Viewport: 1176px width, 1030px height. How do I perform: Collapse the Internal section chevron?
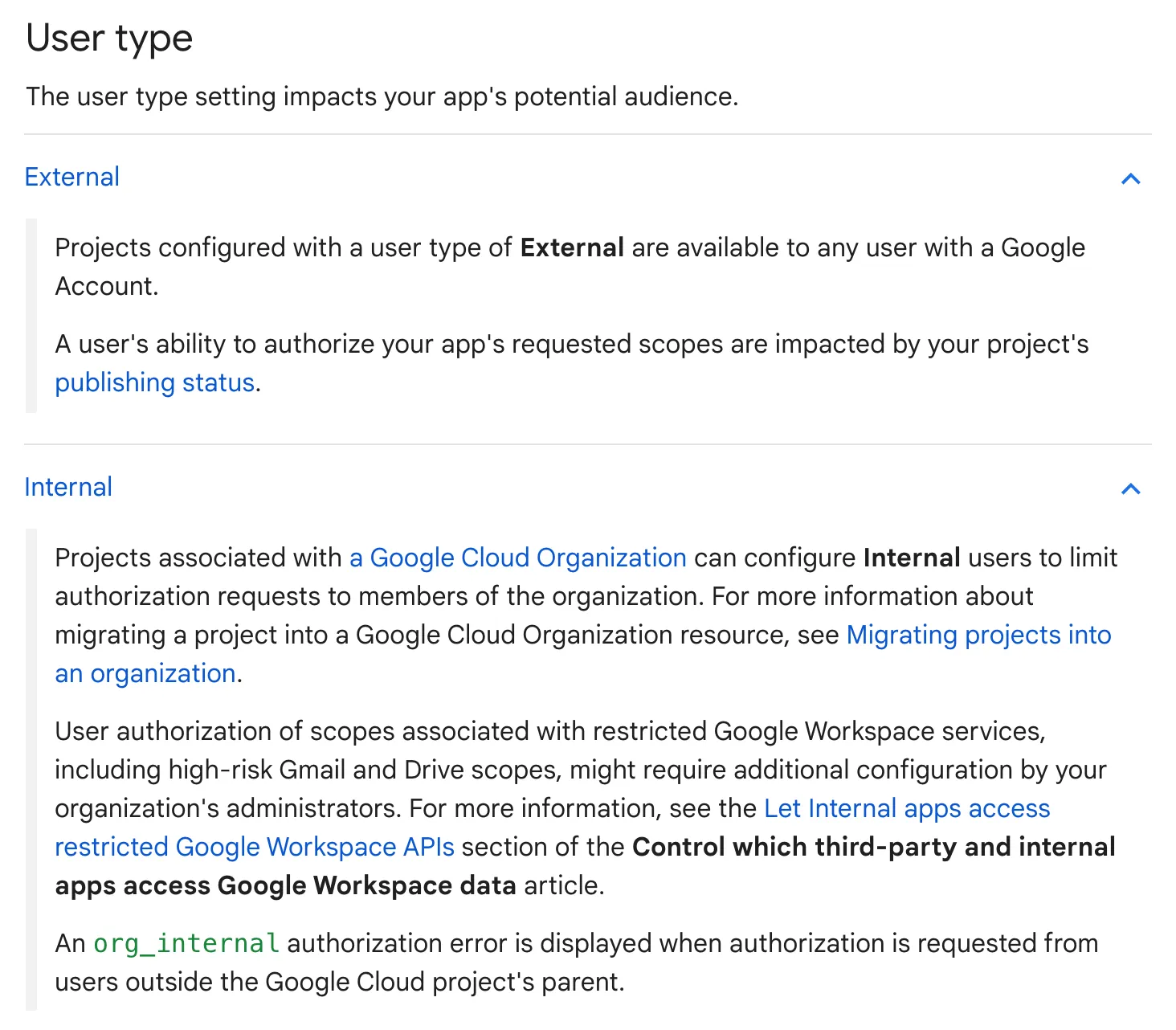pos(1130,488)
